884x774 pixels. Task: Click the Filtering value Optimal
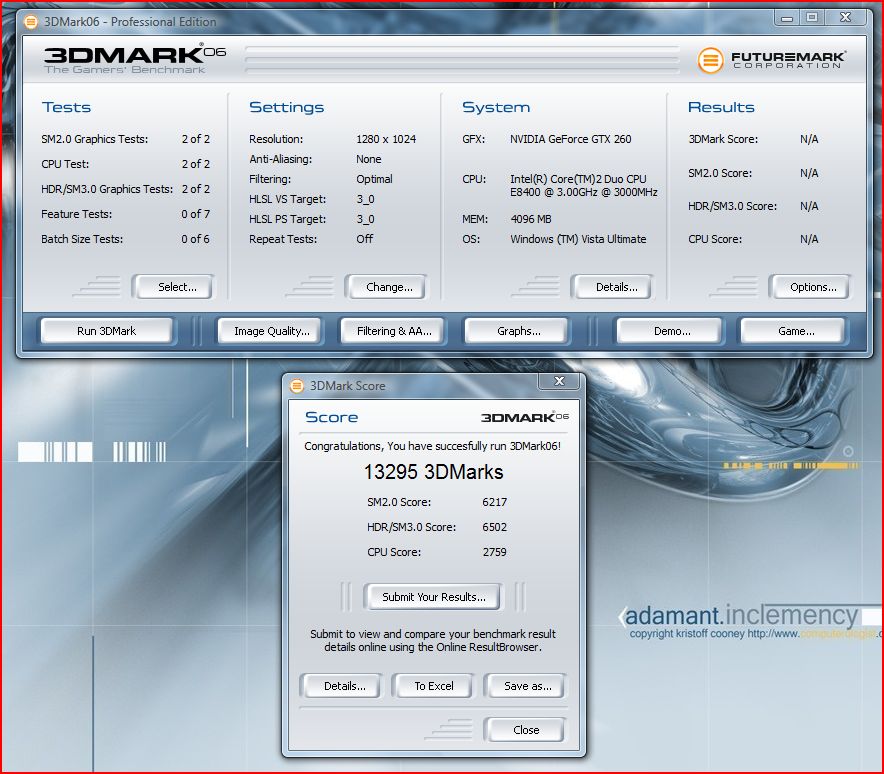(374, 179)
